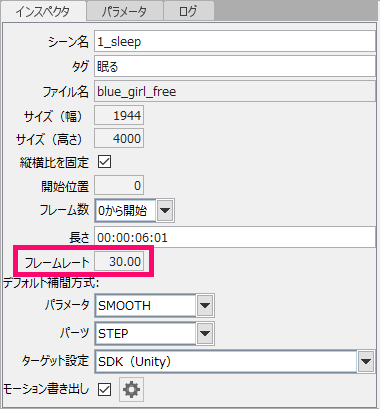Click the サイズ(幅) field showing 1944

pyautogui.click(x=119, y=115)
